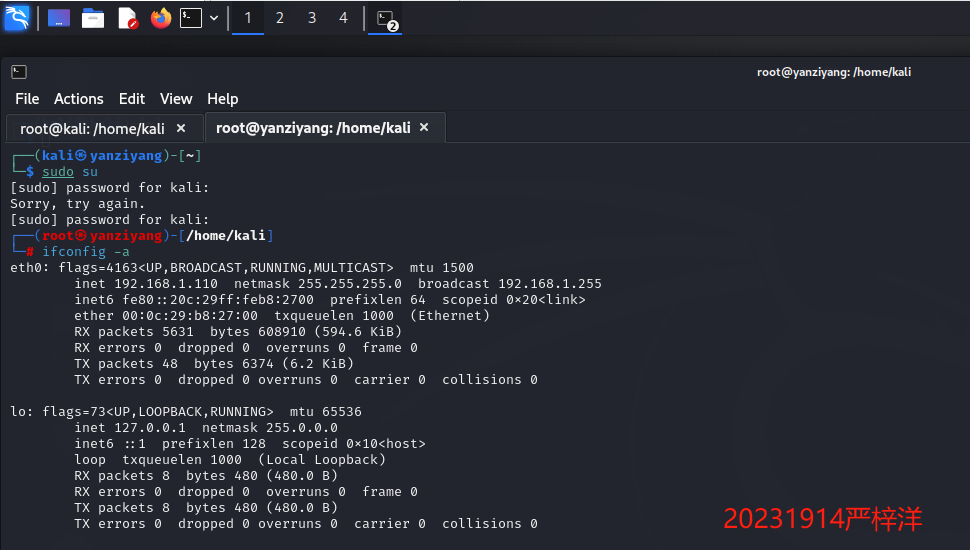Image resolution: width=970 pixels, height=550 pixels.
Task: Open the Kali dragon applications menu
Action: tap(17, 18)
